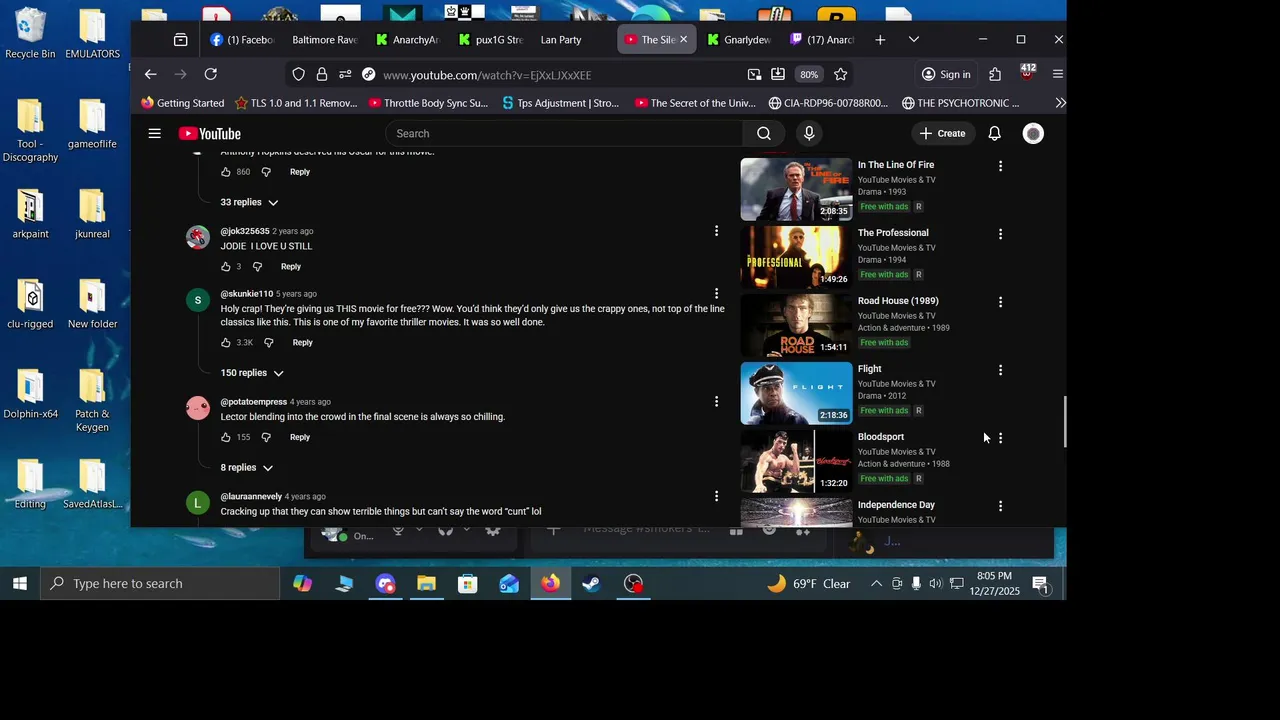Show site security padlock info
1280x720 pixels.
pyautogui.click(x=322, y=74)
